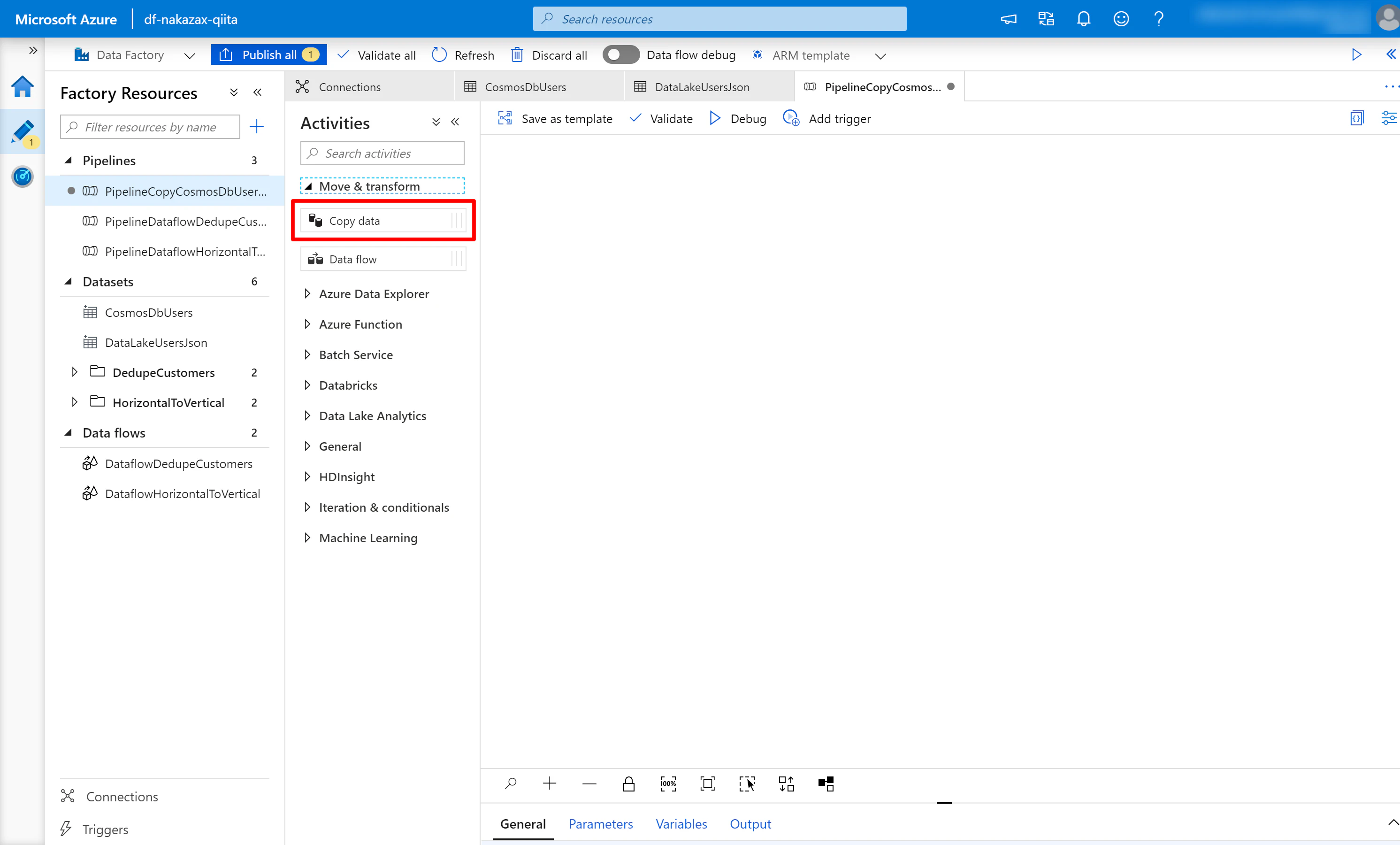Collapse the Factory Resources panel

257,92
